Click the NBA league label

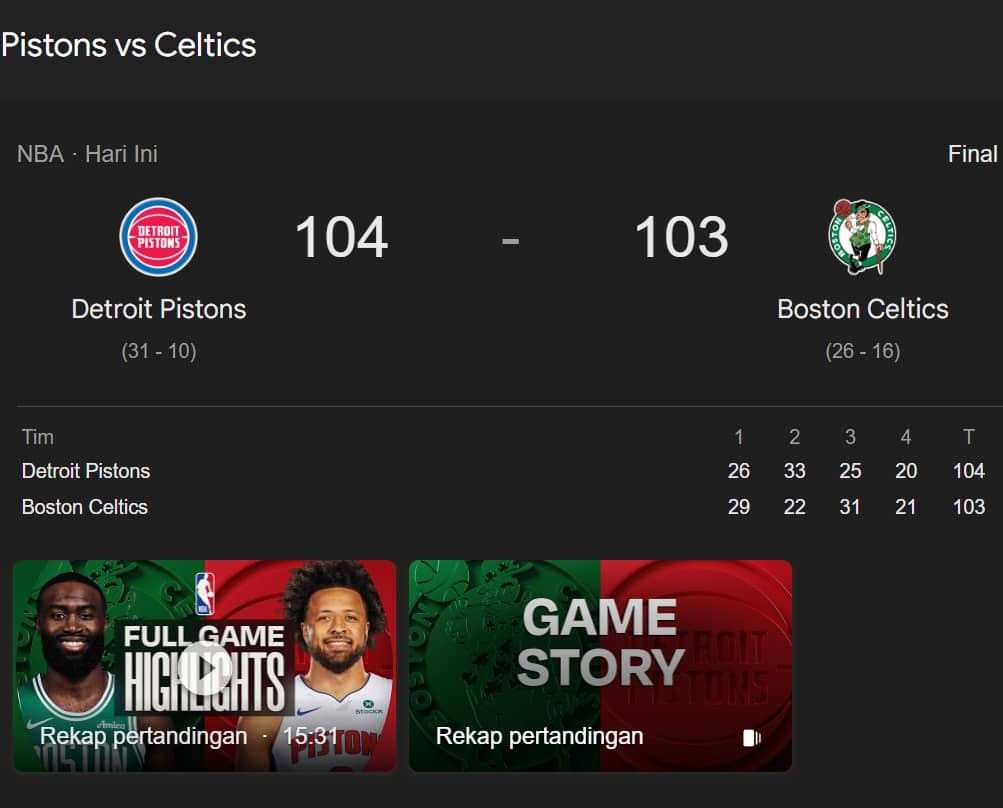tap(40, 154)
